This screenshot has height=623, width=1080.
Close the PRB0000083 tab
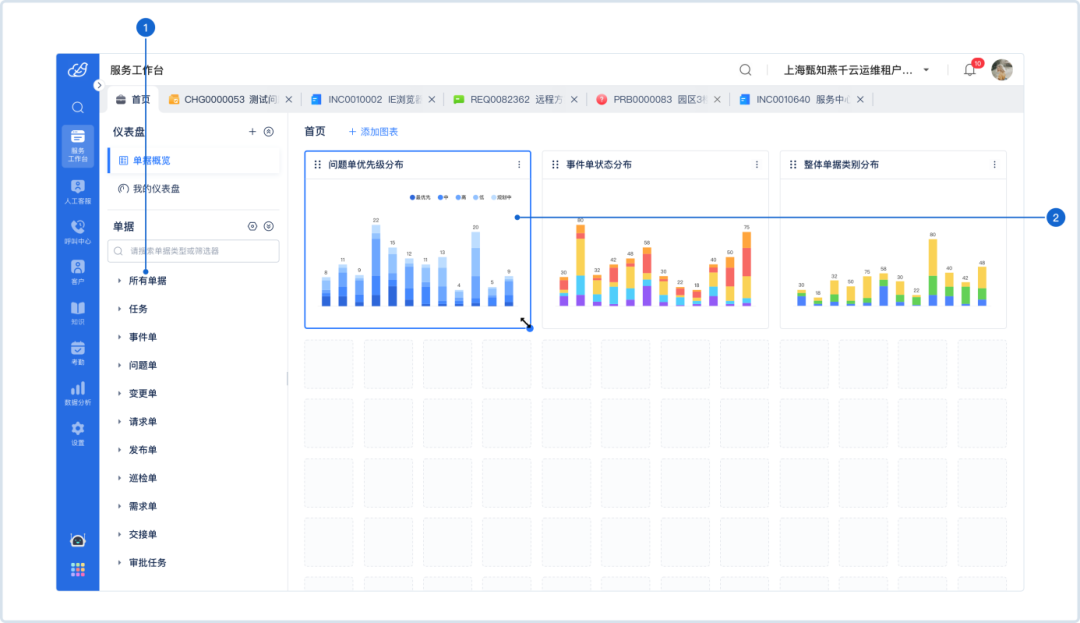[718, 99]
